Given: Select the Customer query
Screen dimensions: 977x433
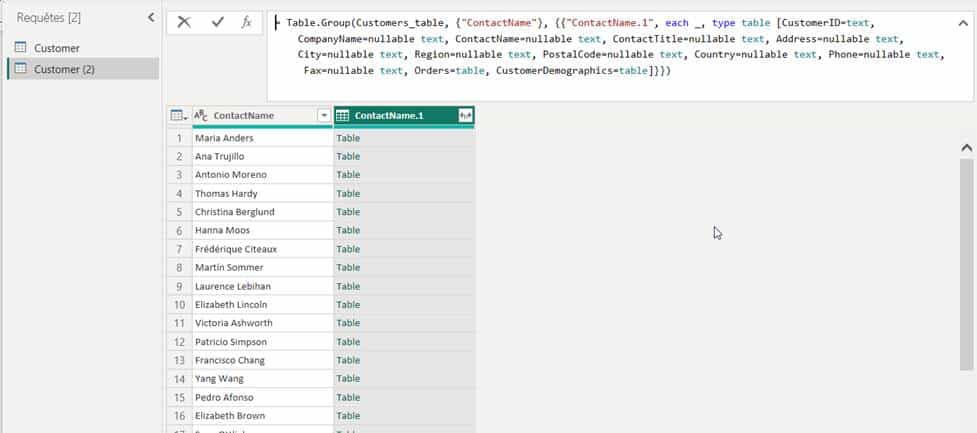Looking at the screenshot, I should tap(57, 48).
